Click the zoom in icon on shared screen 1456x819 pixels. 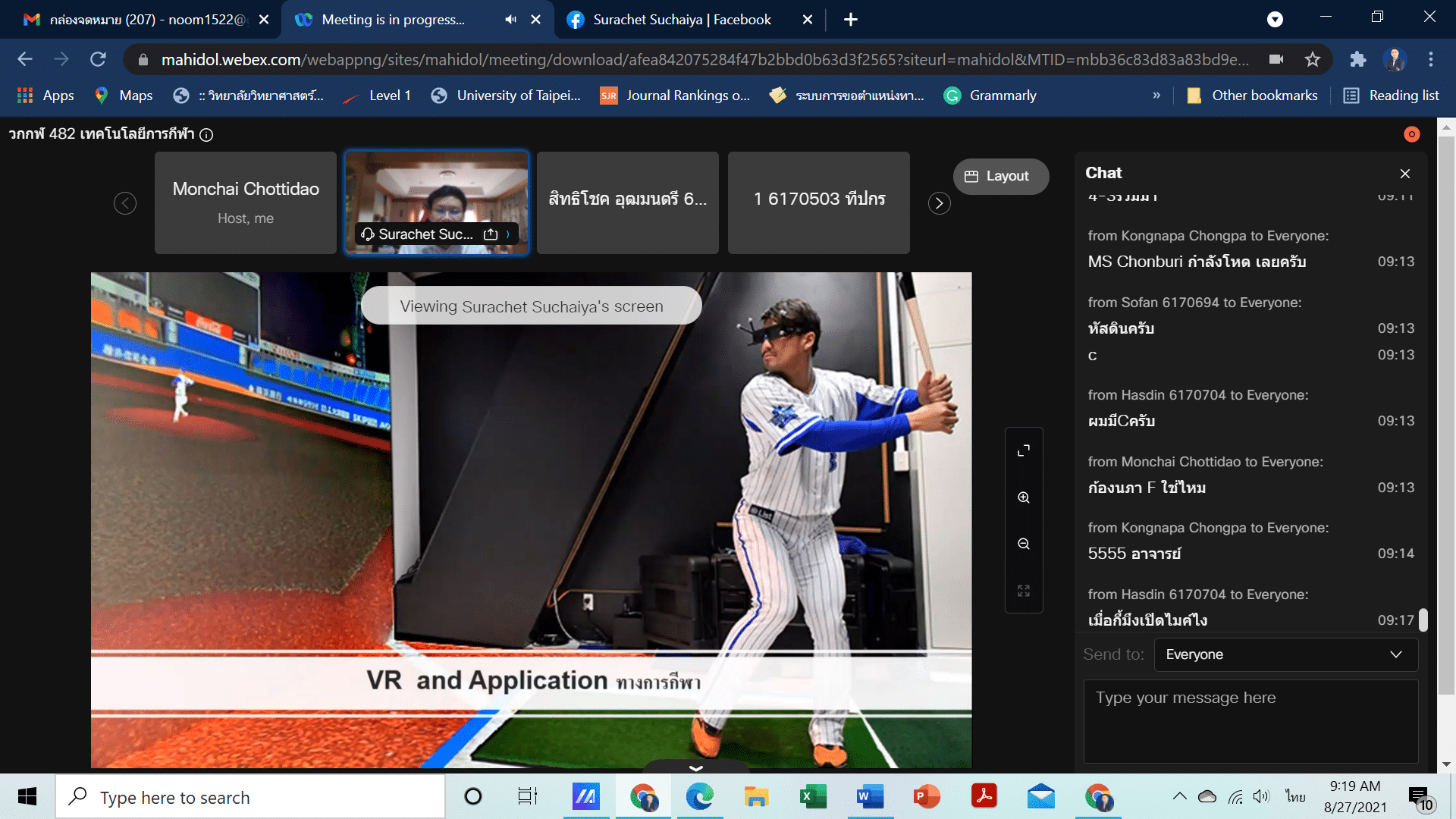coord(1024,497)
